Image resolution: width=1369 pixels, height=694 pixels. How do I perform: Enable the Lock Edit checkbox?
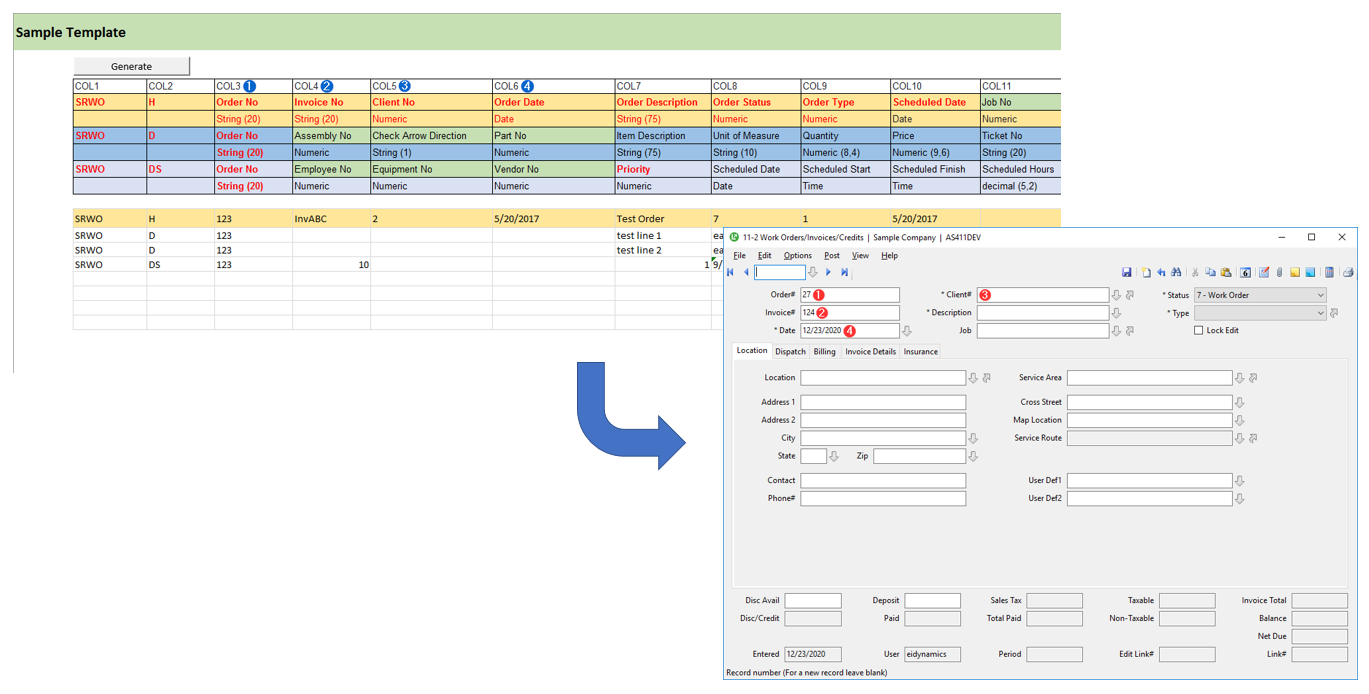point(1198,331)
